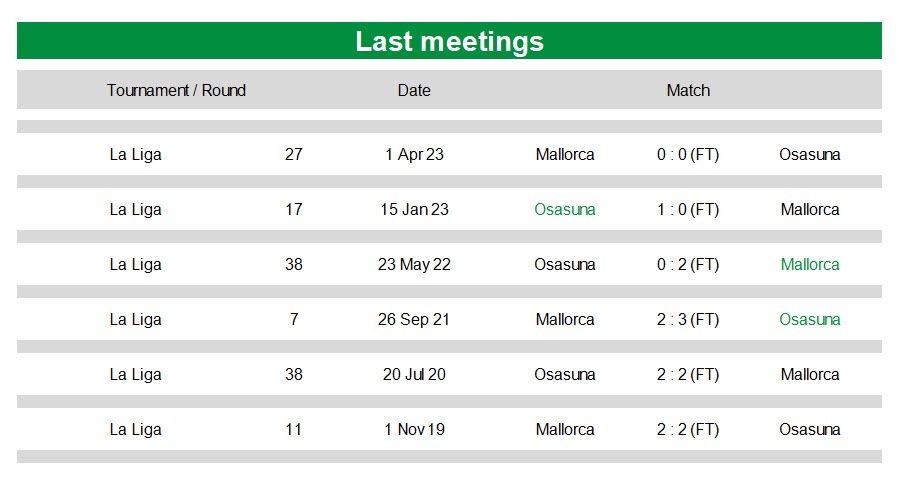Click round number 7 in 26 Sep 21 row
This screenshot has width=899, height=485.
(x=294, y=319)
